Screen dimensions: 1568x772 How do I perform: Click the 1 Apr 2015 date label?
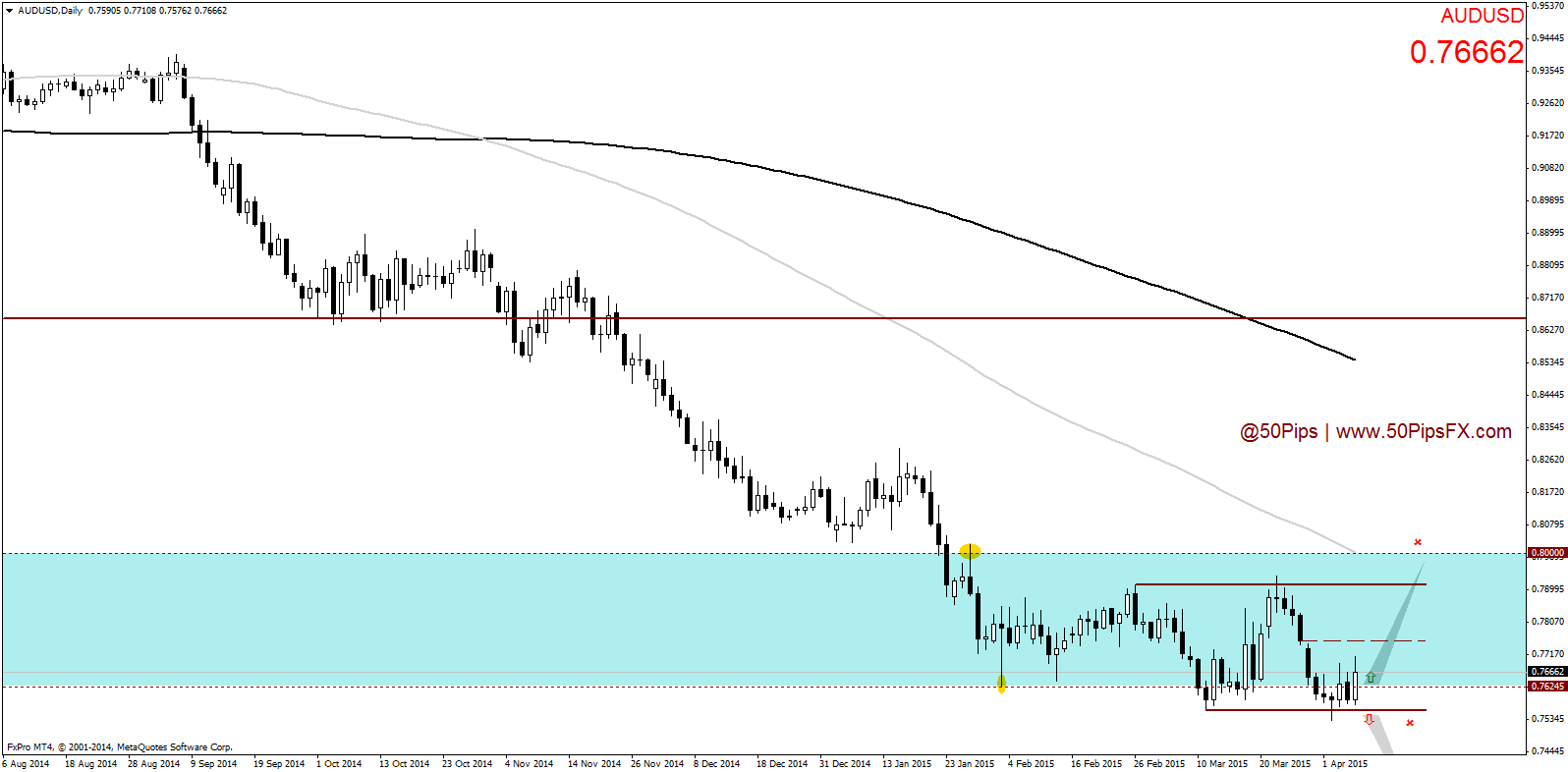tap(1345, 763)
